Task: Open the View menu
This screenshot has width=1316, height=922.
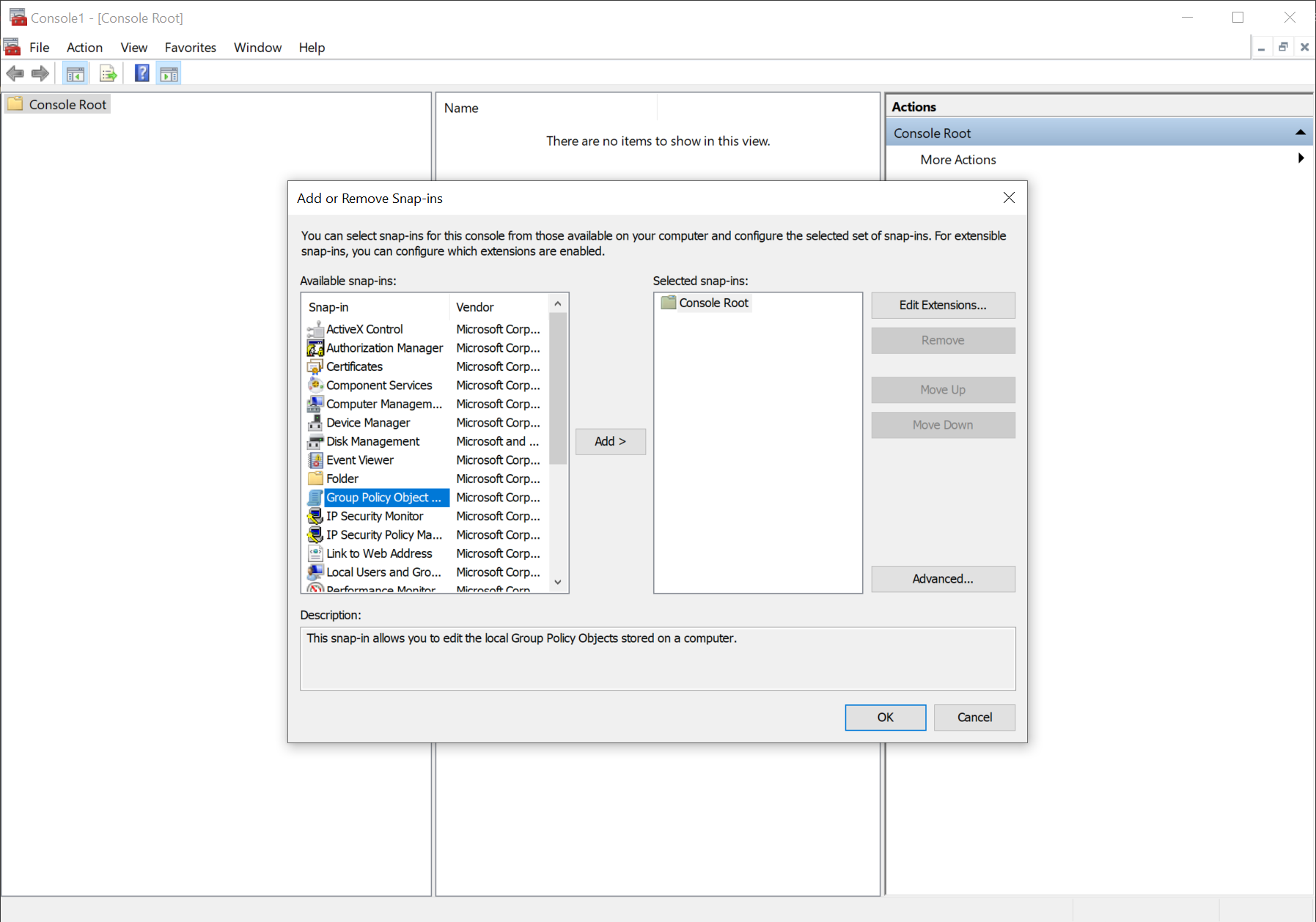Action: (x=134, y=48)
